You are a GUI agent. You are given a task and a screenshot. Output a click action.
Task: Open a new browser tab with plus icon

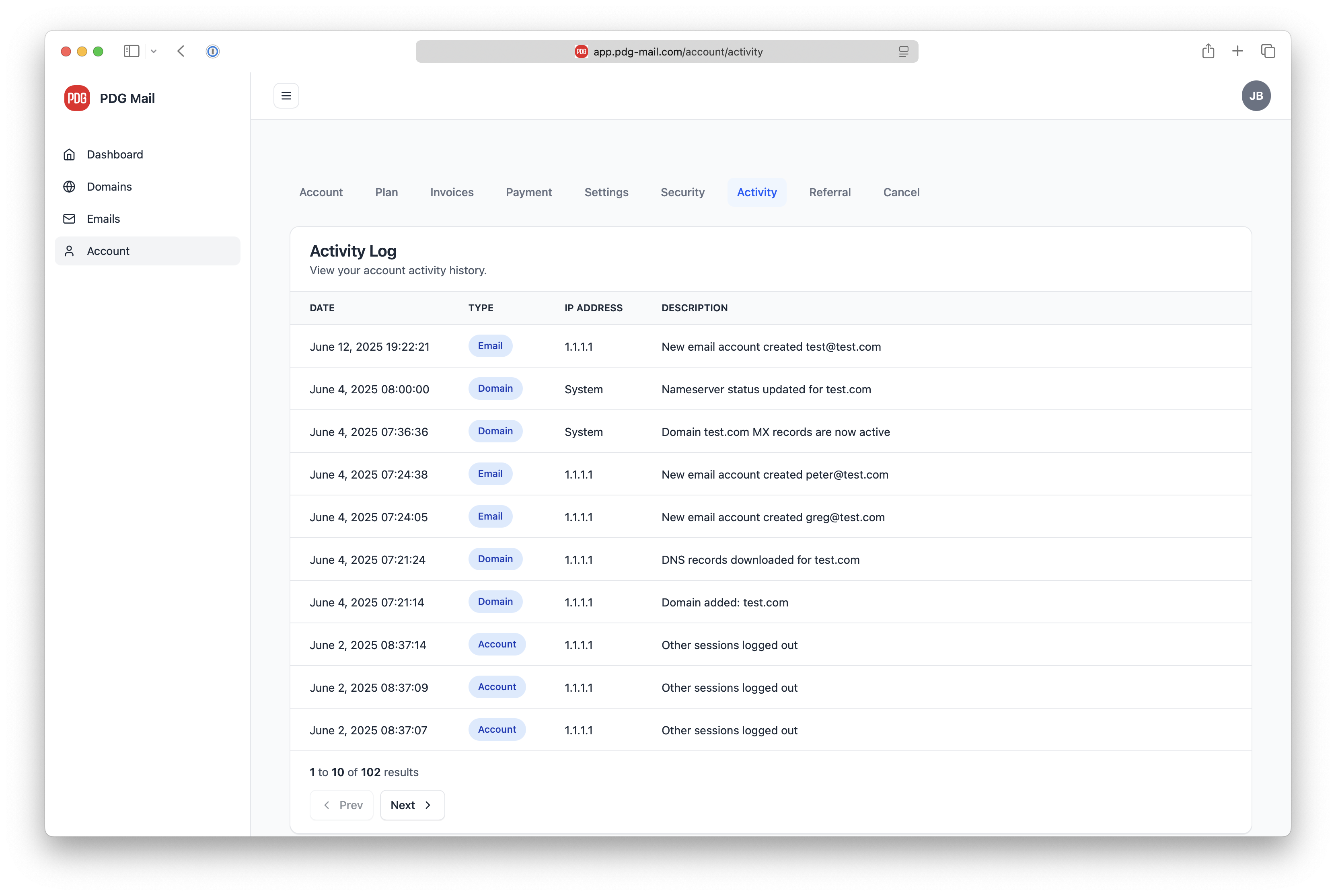[1237, 51]
